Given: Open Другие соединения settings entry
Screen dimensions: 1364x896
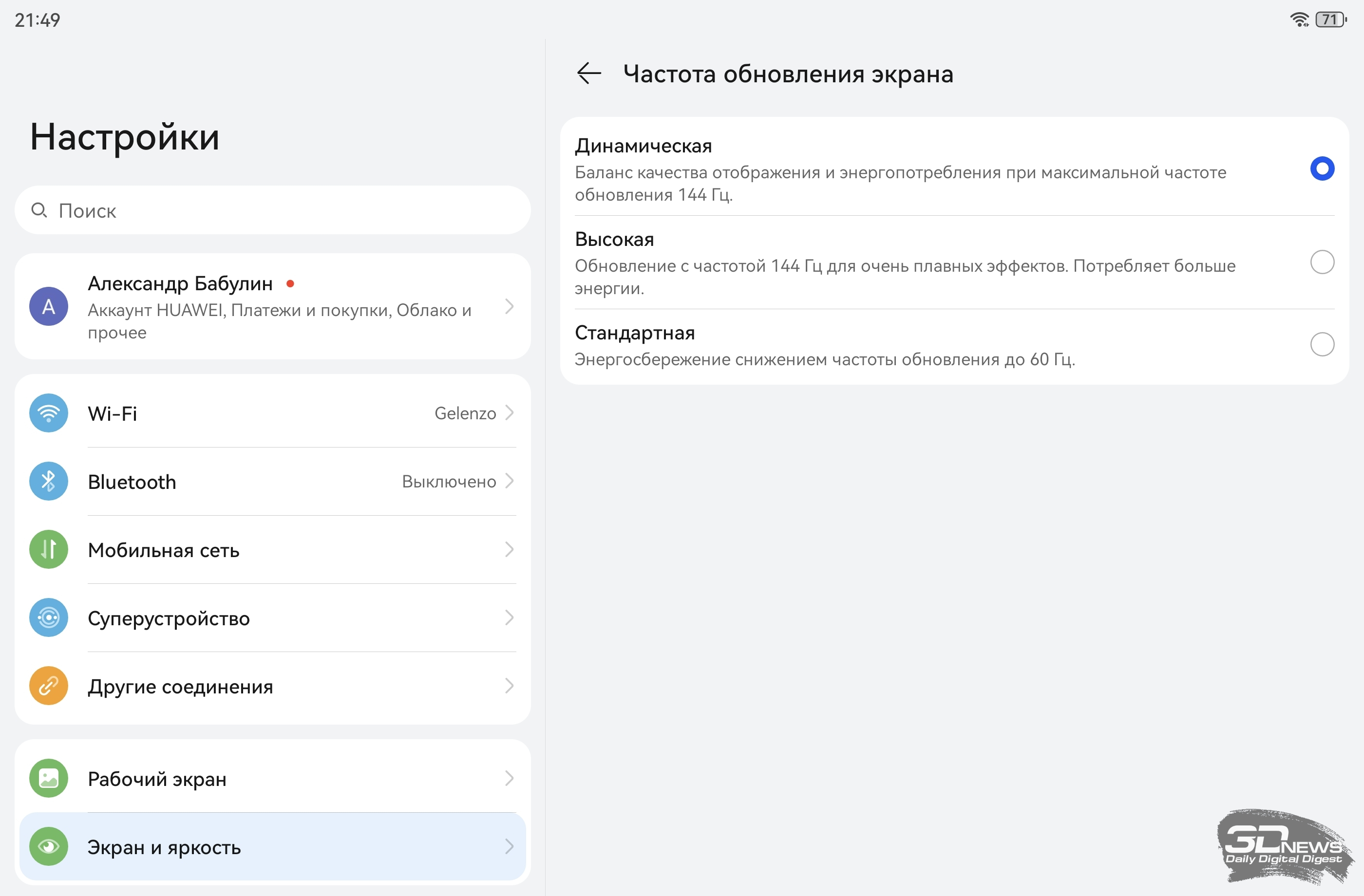Looking at the screenshot, I should click(180, 686).
